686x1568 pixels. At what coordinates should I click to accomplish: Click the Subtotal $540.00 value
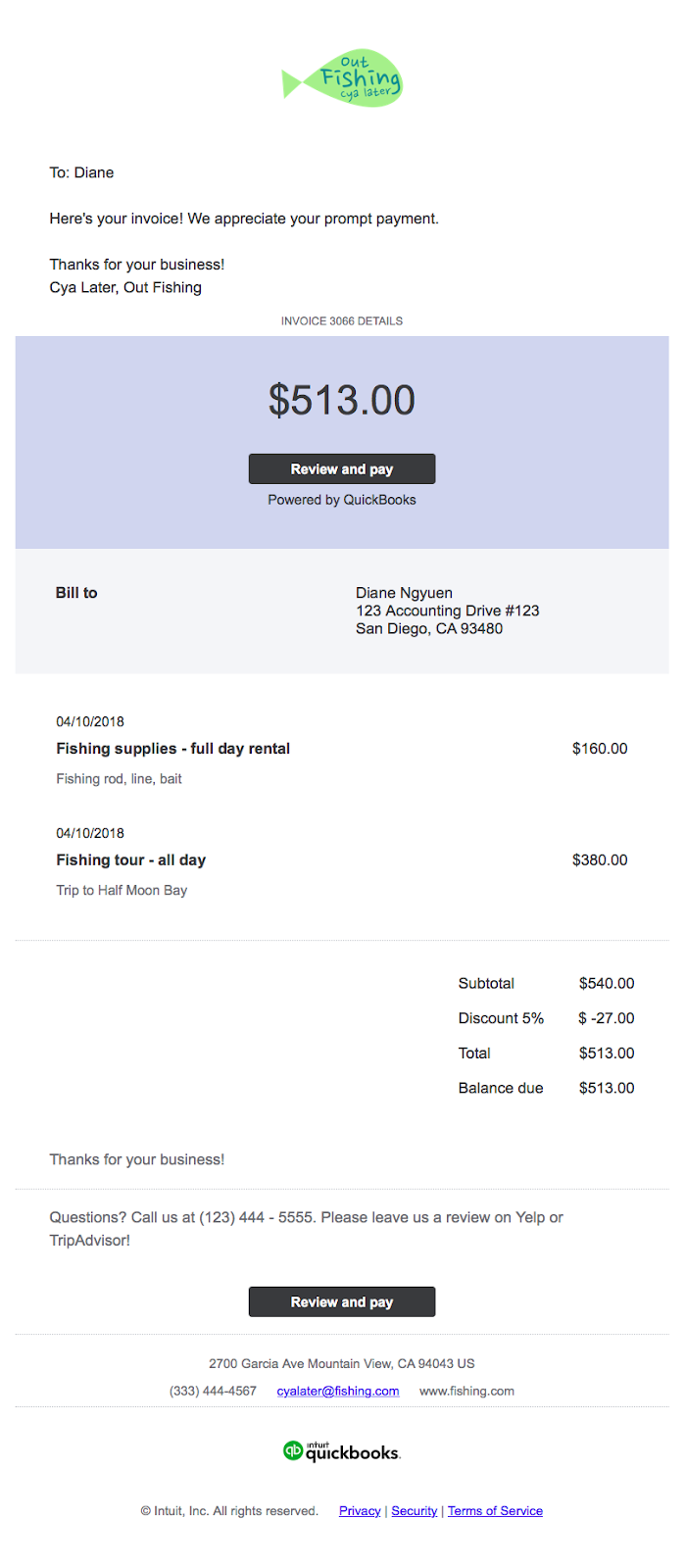(607, 983)
